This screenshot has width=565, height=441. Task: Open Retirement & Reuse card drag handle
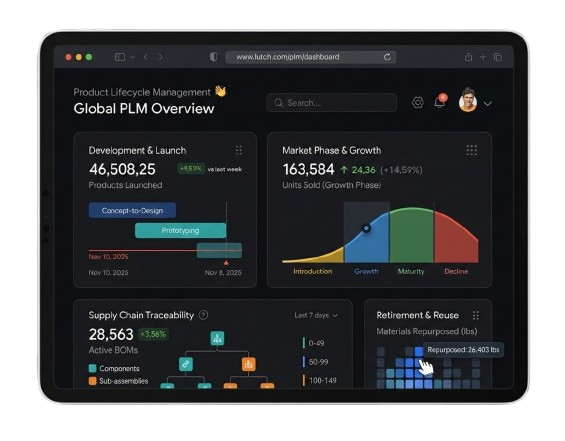476,316
